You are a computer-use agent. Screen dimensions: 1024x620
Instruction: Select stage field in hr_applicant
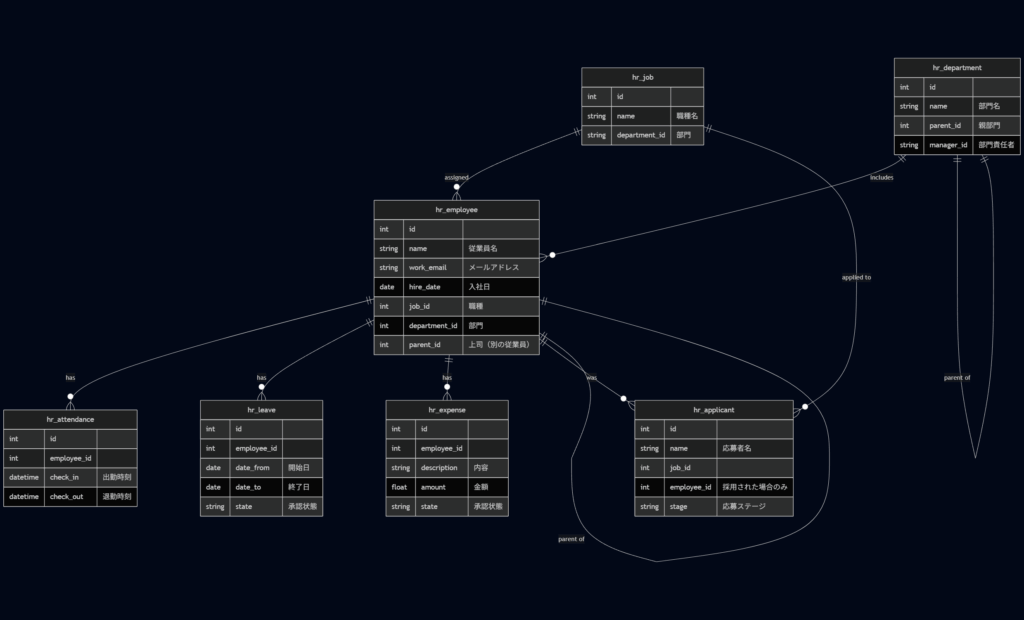[x=690, y=506]
